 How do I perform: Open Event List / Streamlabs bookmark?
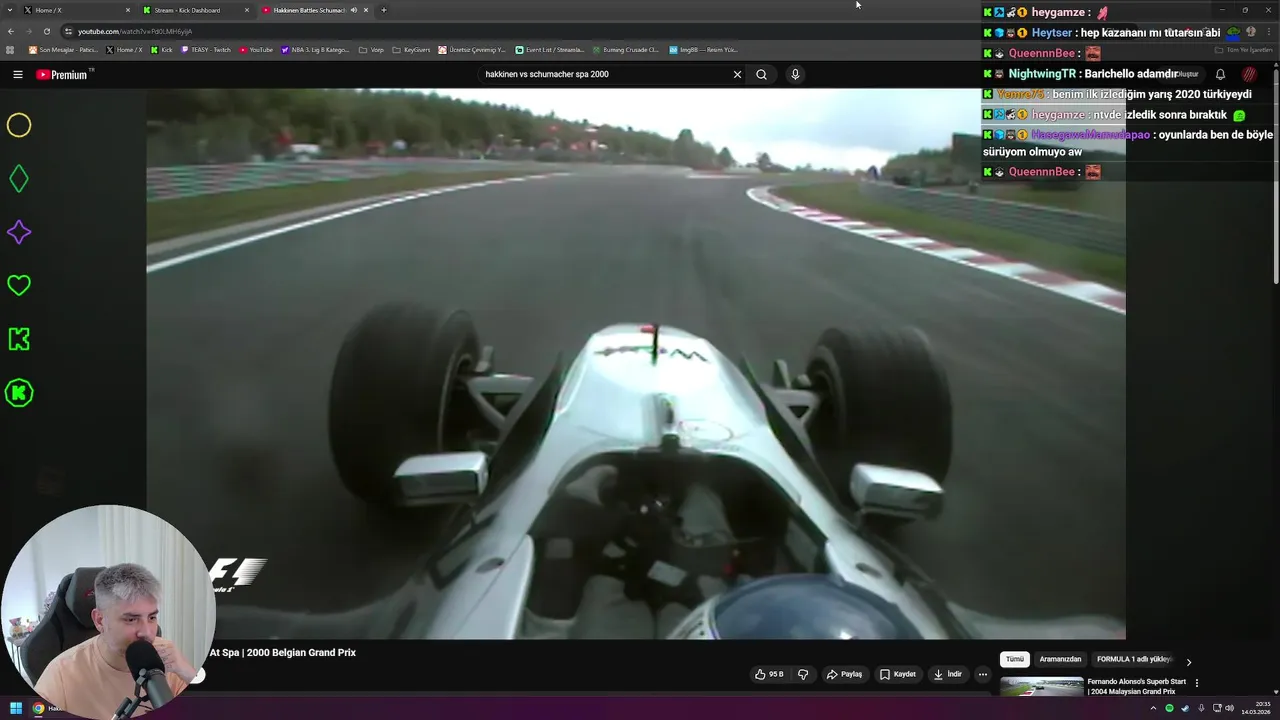coord(549,49)
